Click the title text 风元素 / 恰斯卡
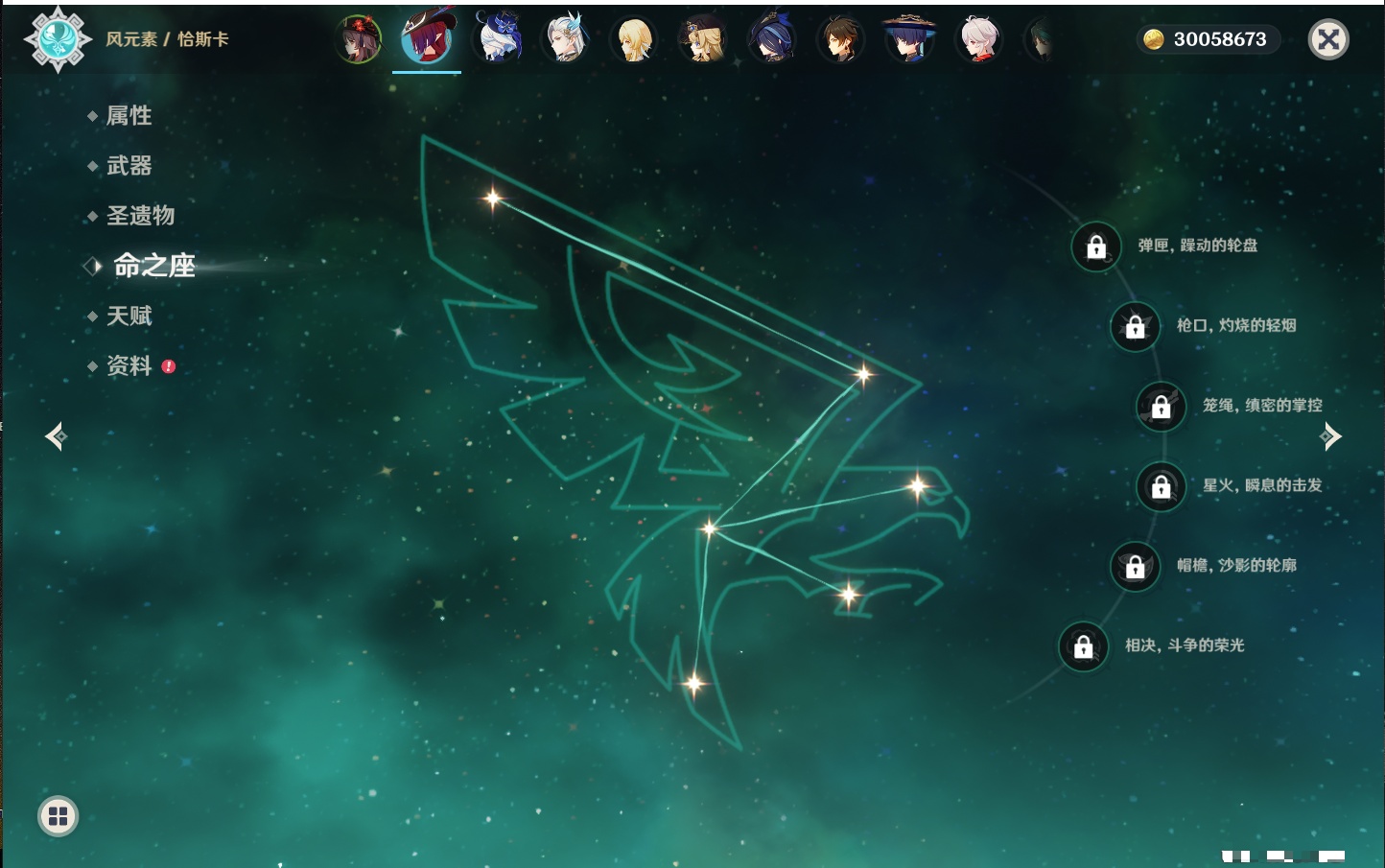 click(x=167, y=39)
